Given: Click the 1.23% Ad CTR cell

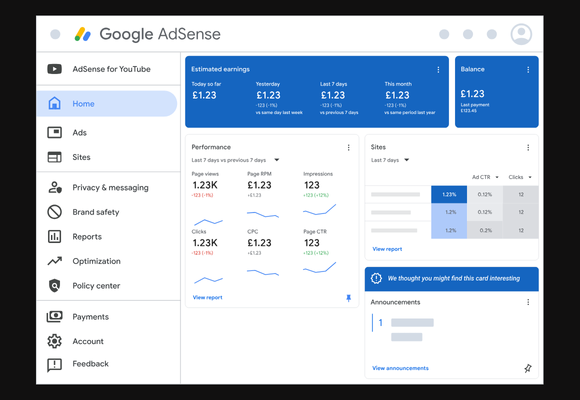Looking at the screenshot, I should 449,194.
